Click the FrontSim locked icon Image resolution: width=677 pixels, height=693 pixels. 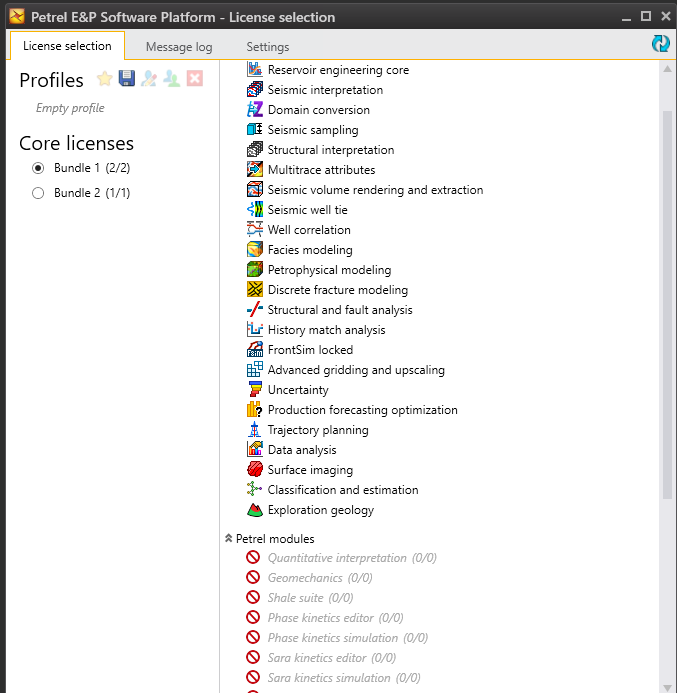[x=255, y=350]
